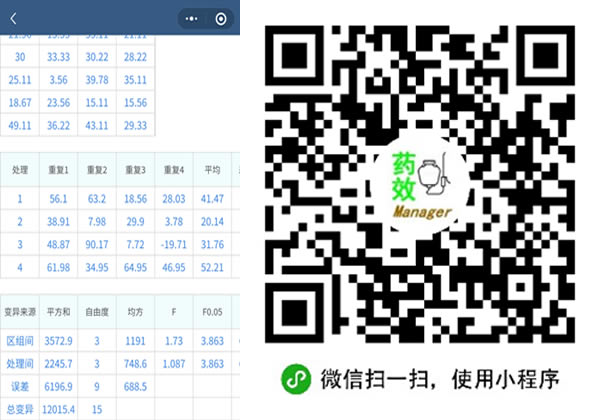The height and width of the screenshot is (420, 600).
Task: Click cell value 7.98
Action: pyautogui.click(x=97, y=222)
